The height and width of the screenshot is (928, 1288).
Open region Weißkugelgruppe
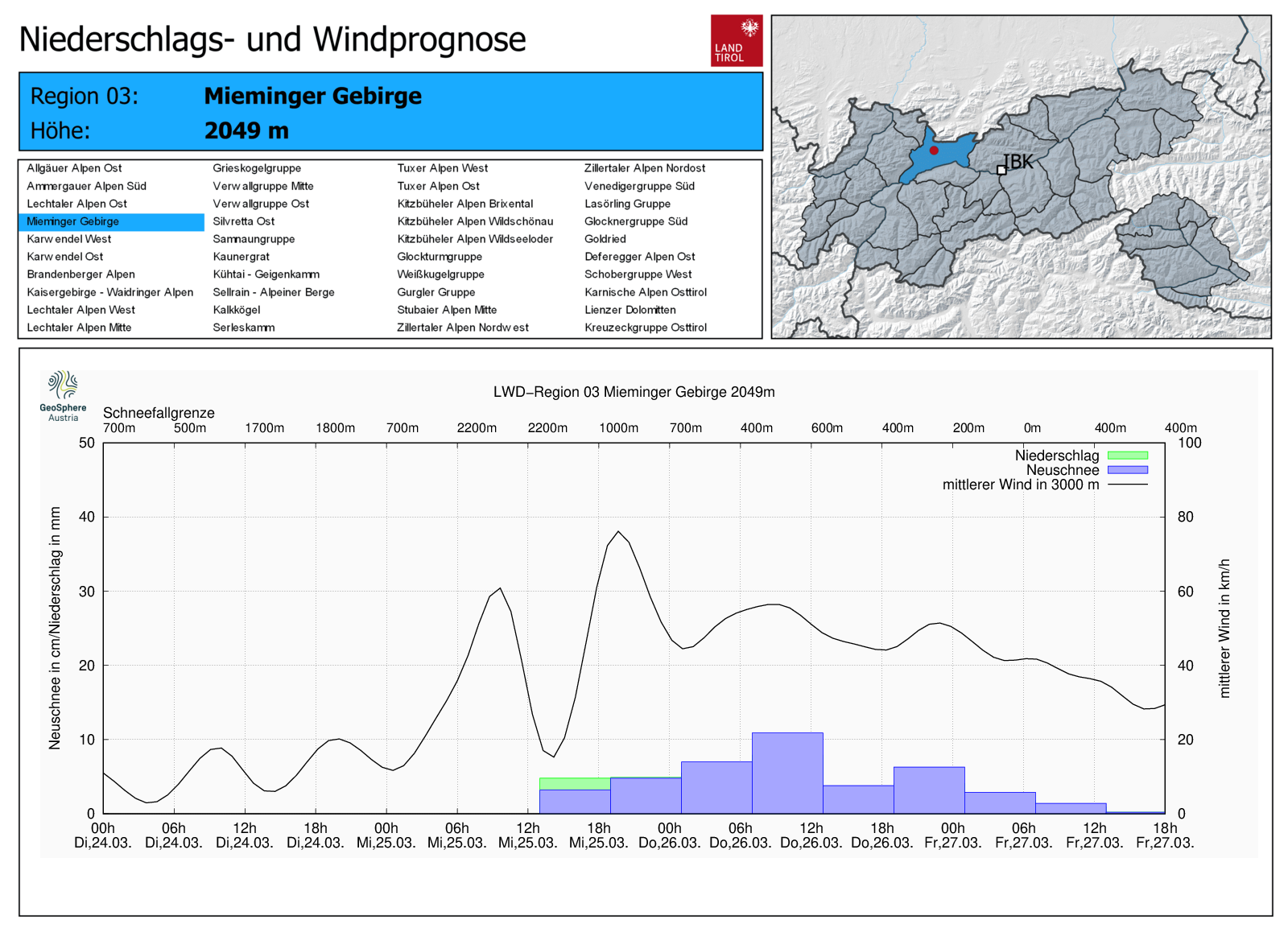440,274
